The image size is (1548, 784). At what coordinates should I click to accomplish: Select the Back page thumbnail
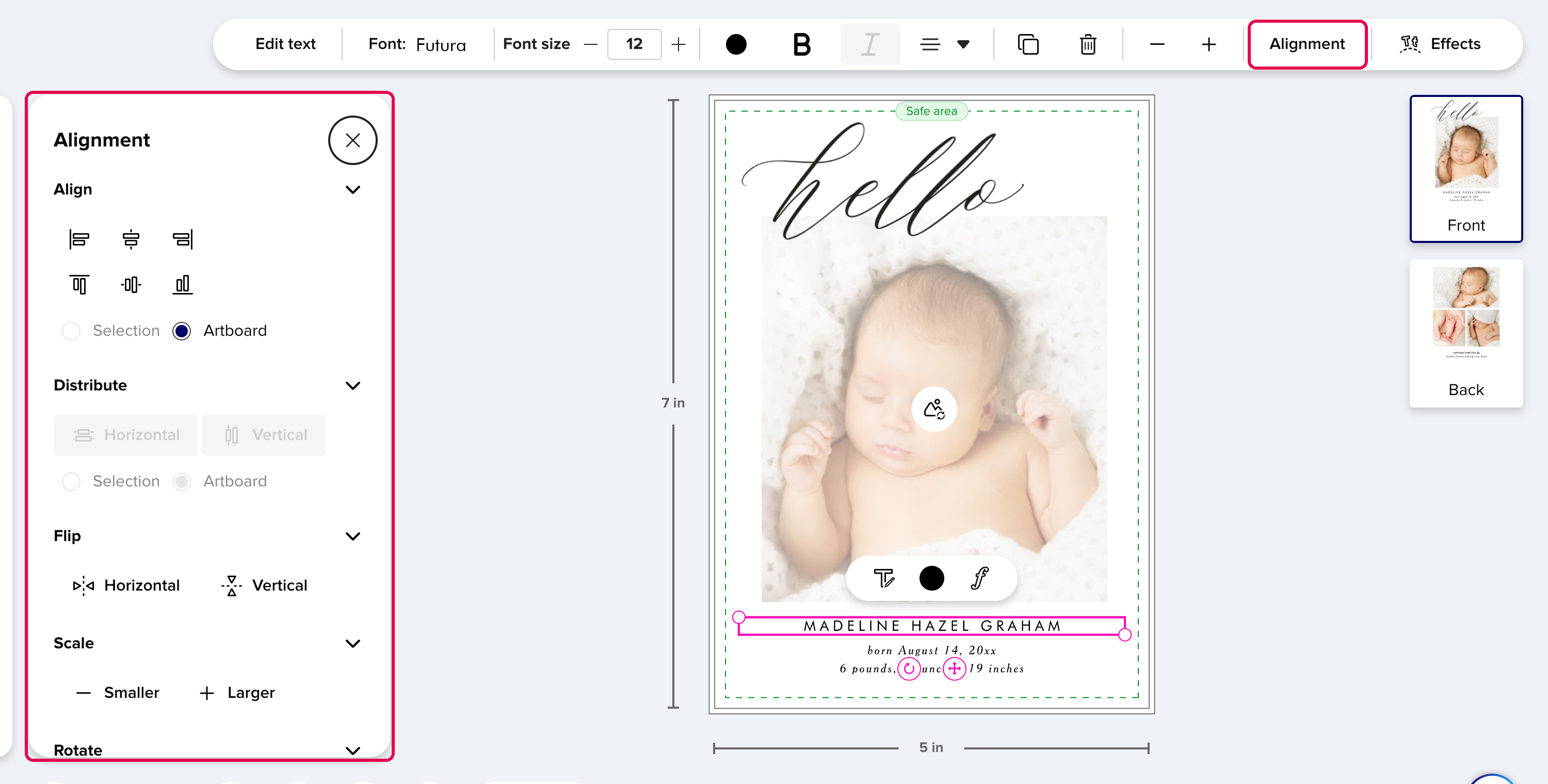click(1465, 333)
